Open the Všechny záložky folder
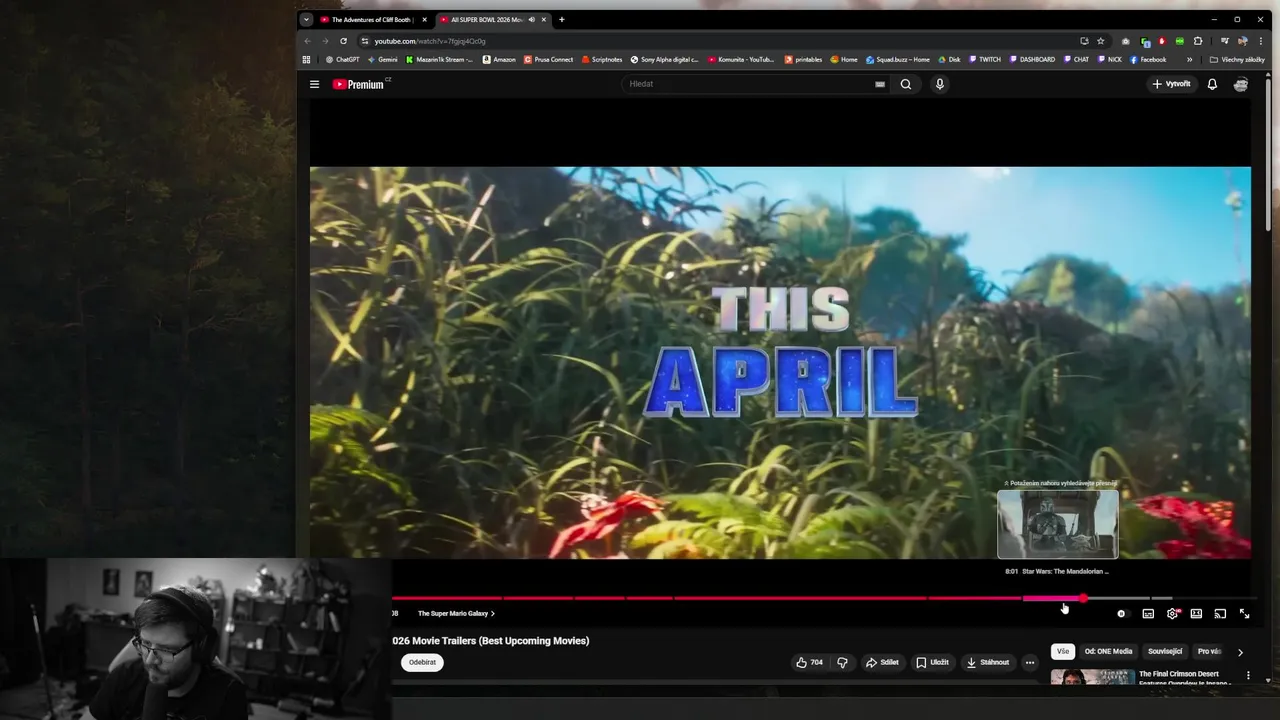This screenshot has width=1280, height=720. tap(1237, 60)
